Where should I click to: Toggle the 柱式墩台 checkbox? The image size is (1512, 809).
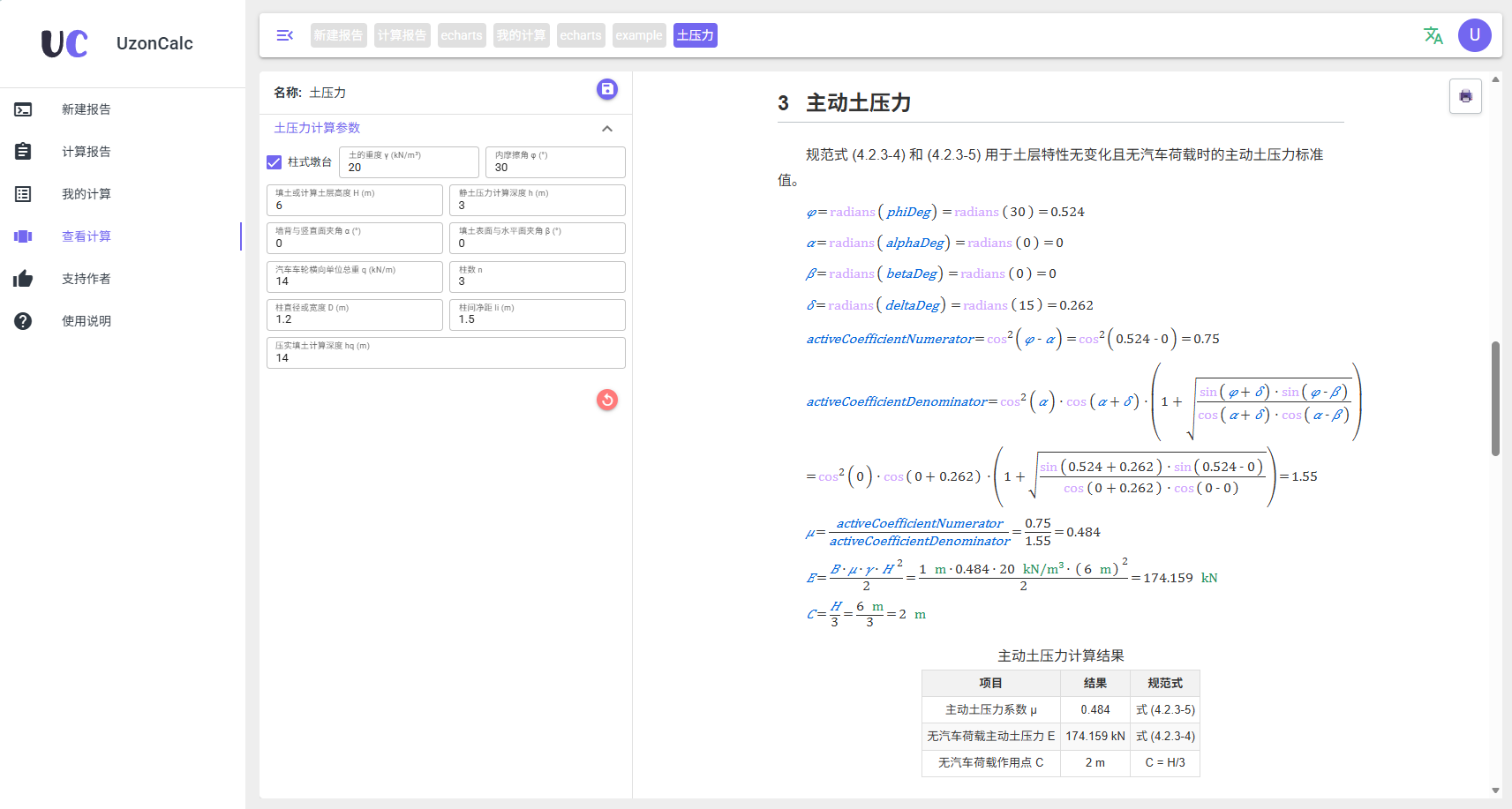pyautogui.click(x=274, y=162)
